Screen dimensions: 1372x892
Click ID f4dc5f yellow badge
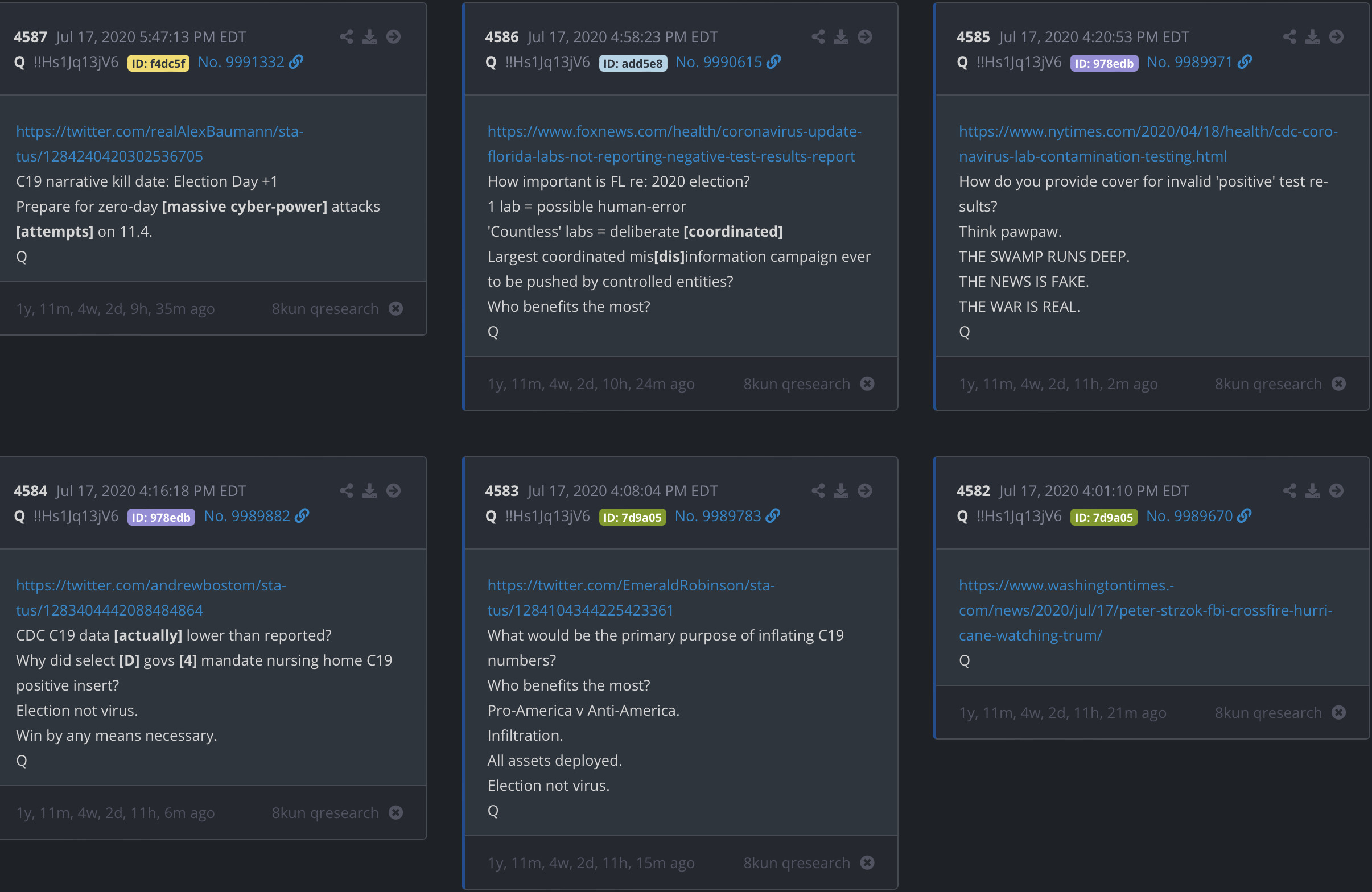pyautogui.click(x=158, y=63)
